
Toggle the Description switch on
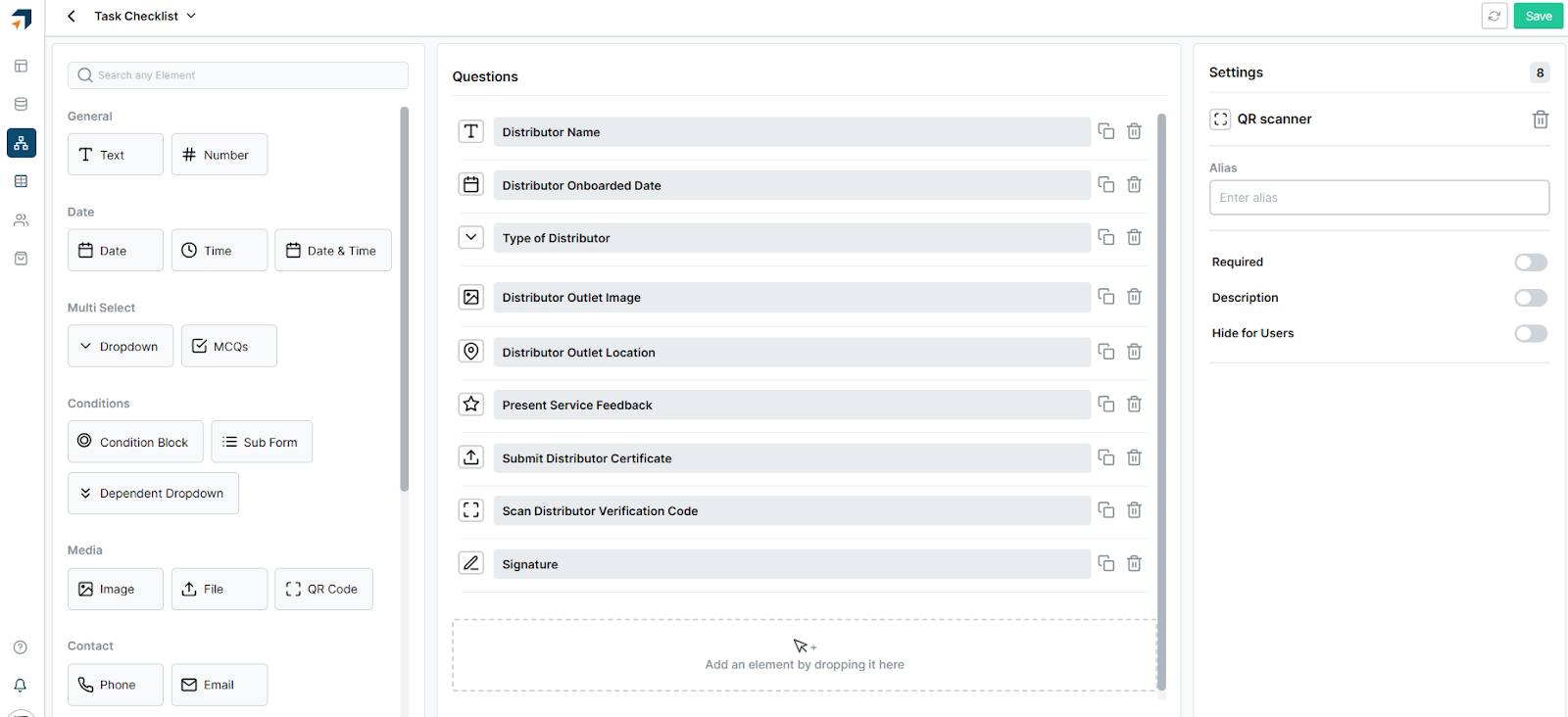[1529, 297]
